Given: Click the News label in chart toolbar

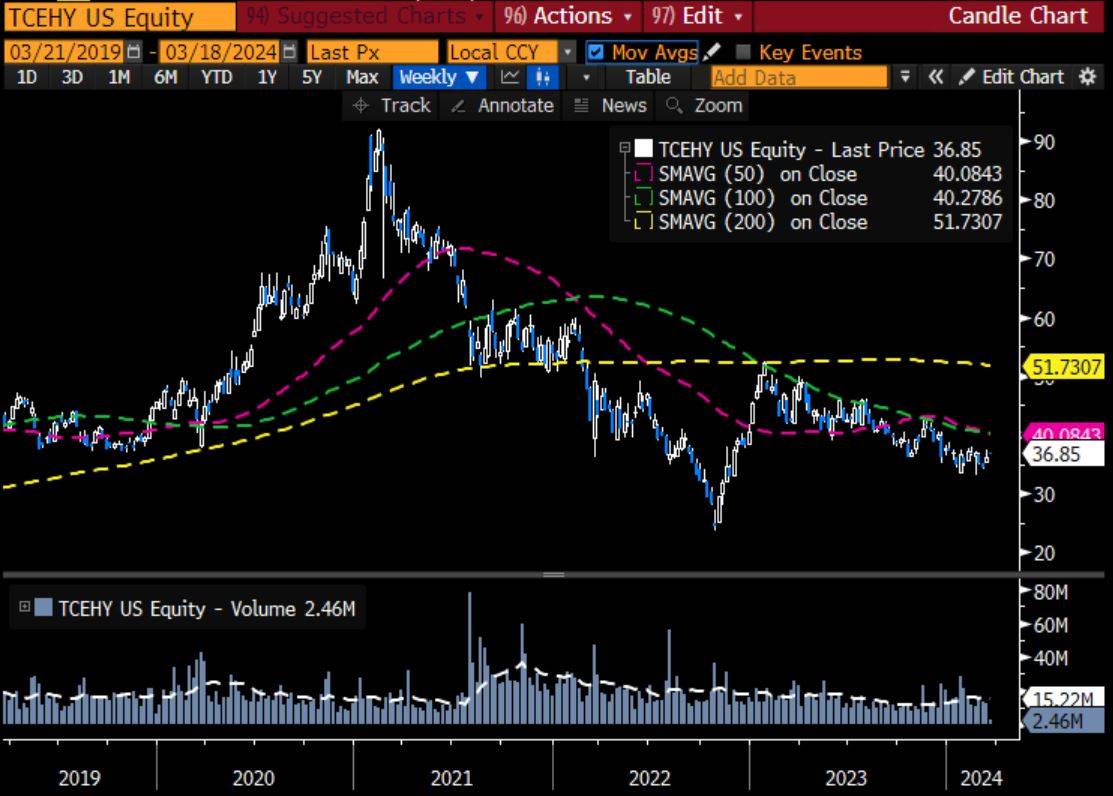Looking at the screenshot, I should [624, 106].
